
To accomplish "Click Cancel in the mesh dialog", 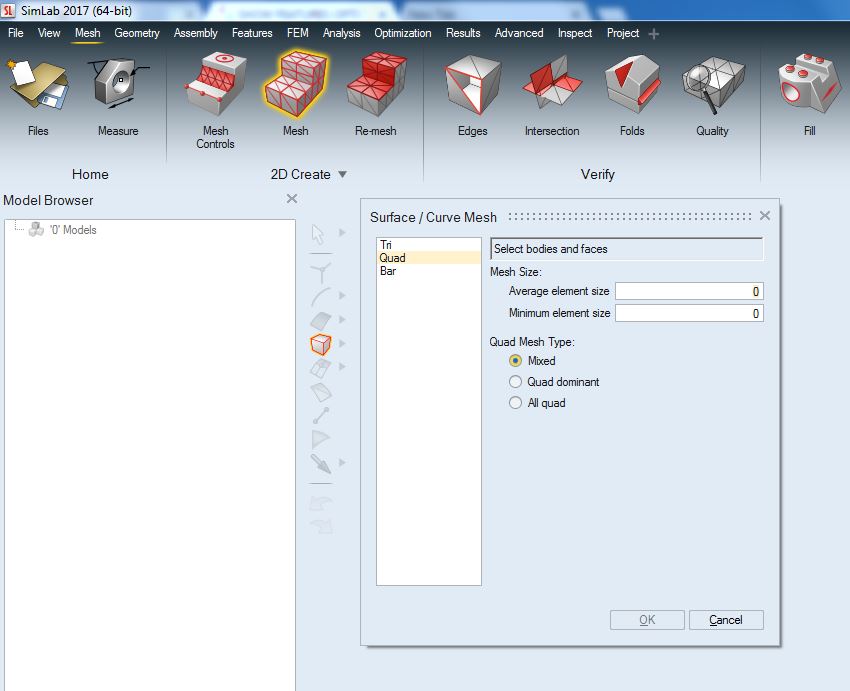I will coord(726,620).
